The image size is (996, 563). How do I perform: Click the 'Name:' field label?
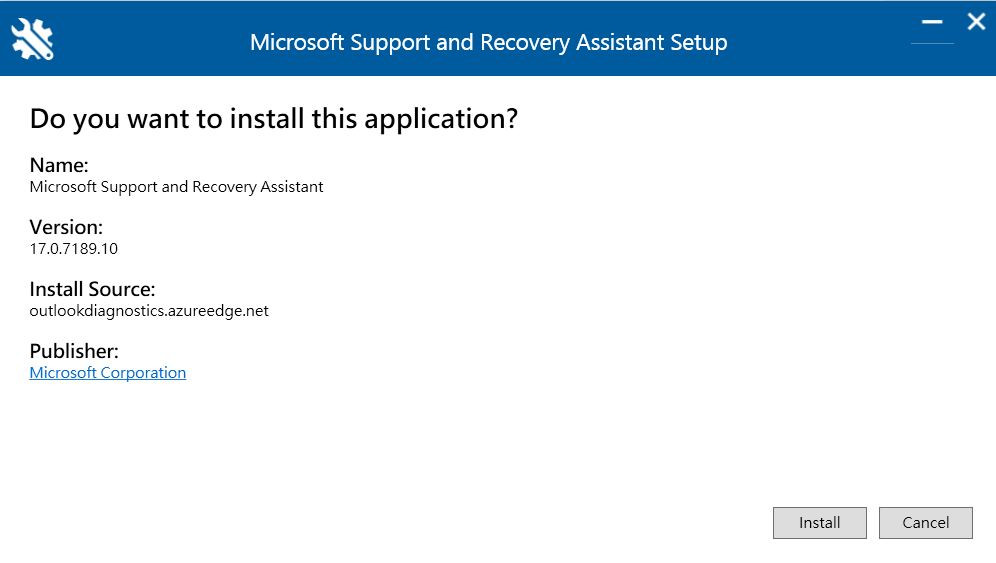tap(59, 165)
